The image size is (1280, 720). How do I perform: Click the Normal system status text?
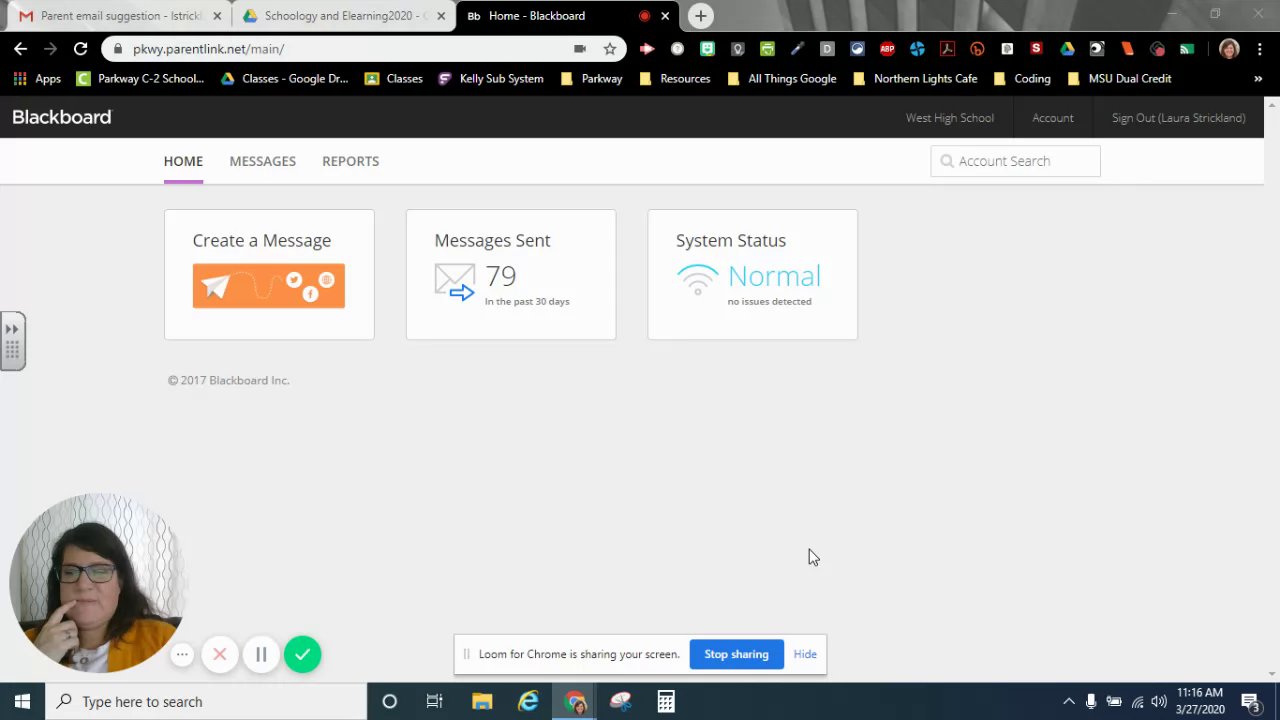point(774,276)
